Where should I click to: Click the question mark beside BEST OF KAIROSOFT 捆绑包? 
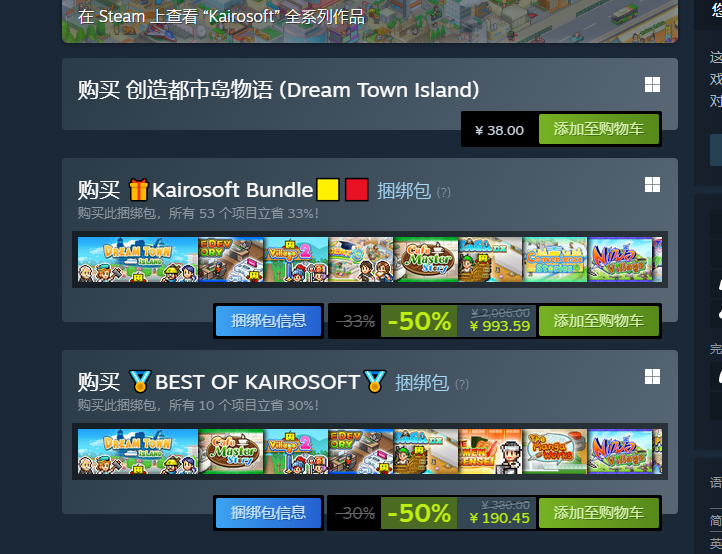coord(461,384)
